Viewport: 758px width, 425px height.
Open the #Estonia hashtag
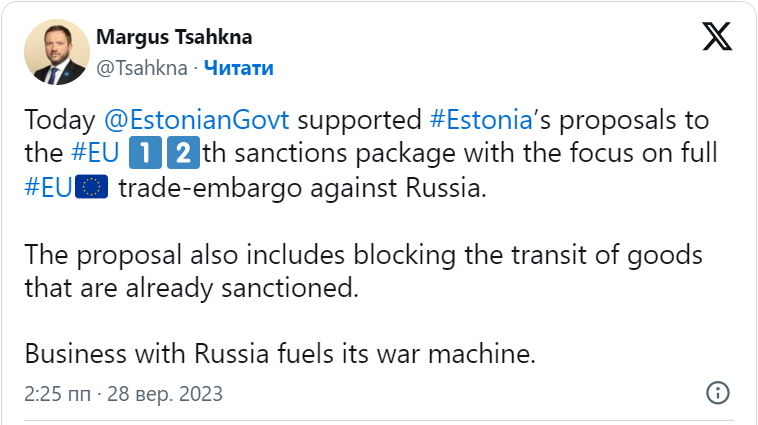[x=481, y=120]
